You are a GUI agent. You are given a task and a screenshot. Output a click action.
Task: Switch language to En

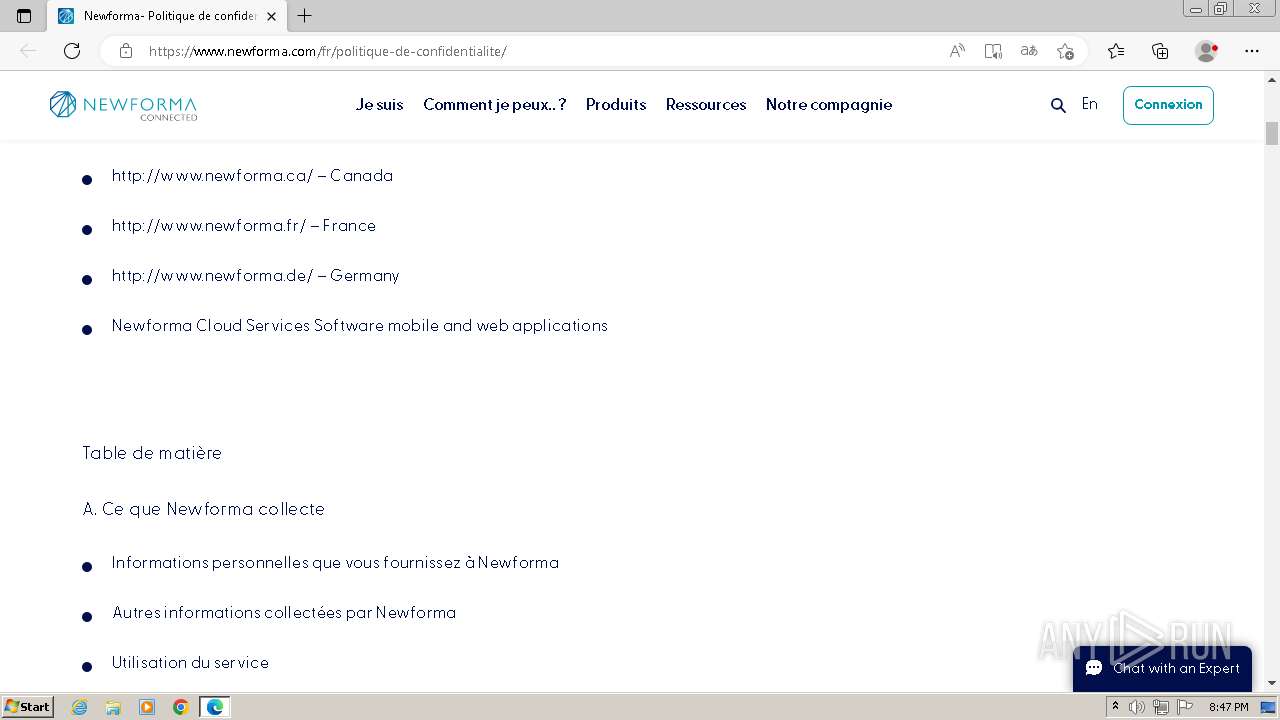point(1089,104)
